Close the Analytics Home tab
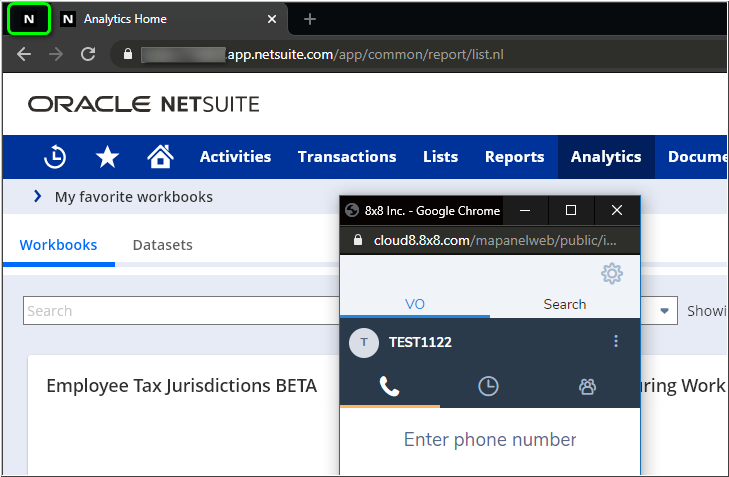The image size is (729, 477). pos(272,19)
